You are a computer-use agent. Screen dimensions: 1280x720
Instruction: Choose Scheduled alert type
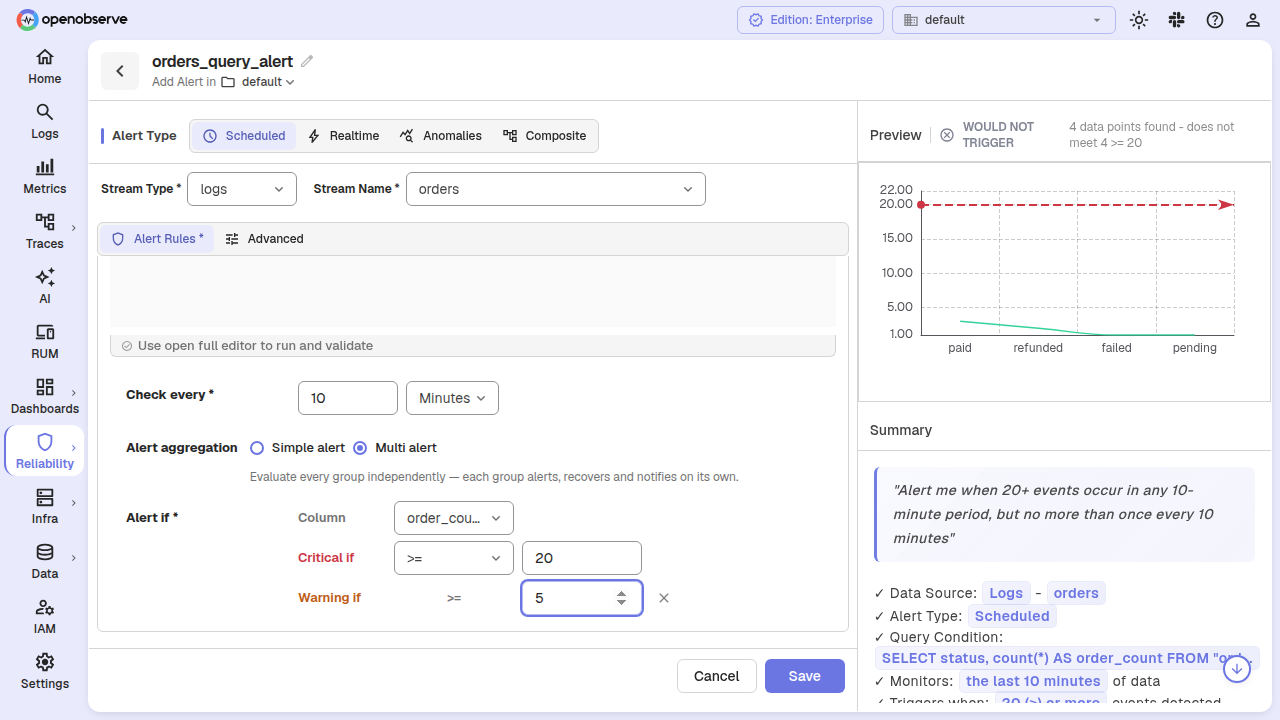coord(244,136)
